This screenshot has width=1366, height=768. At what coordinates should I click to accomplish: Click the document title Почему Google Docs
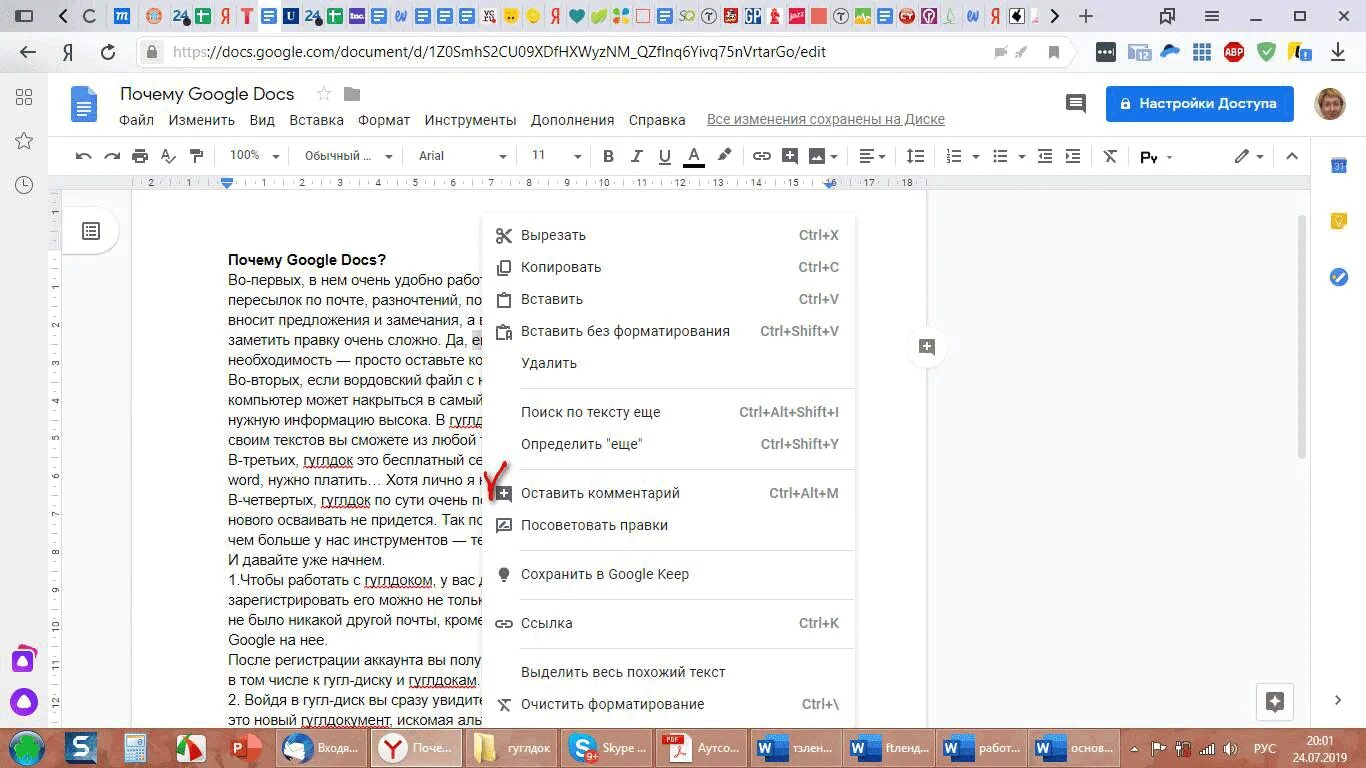pyautogui.click(x=207, y=94)
